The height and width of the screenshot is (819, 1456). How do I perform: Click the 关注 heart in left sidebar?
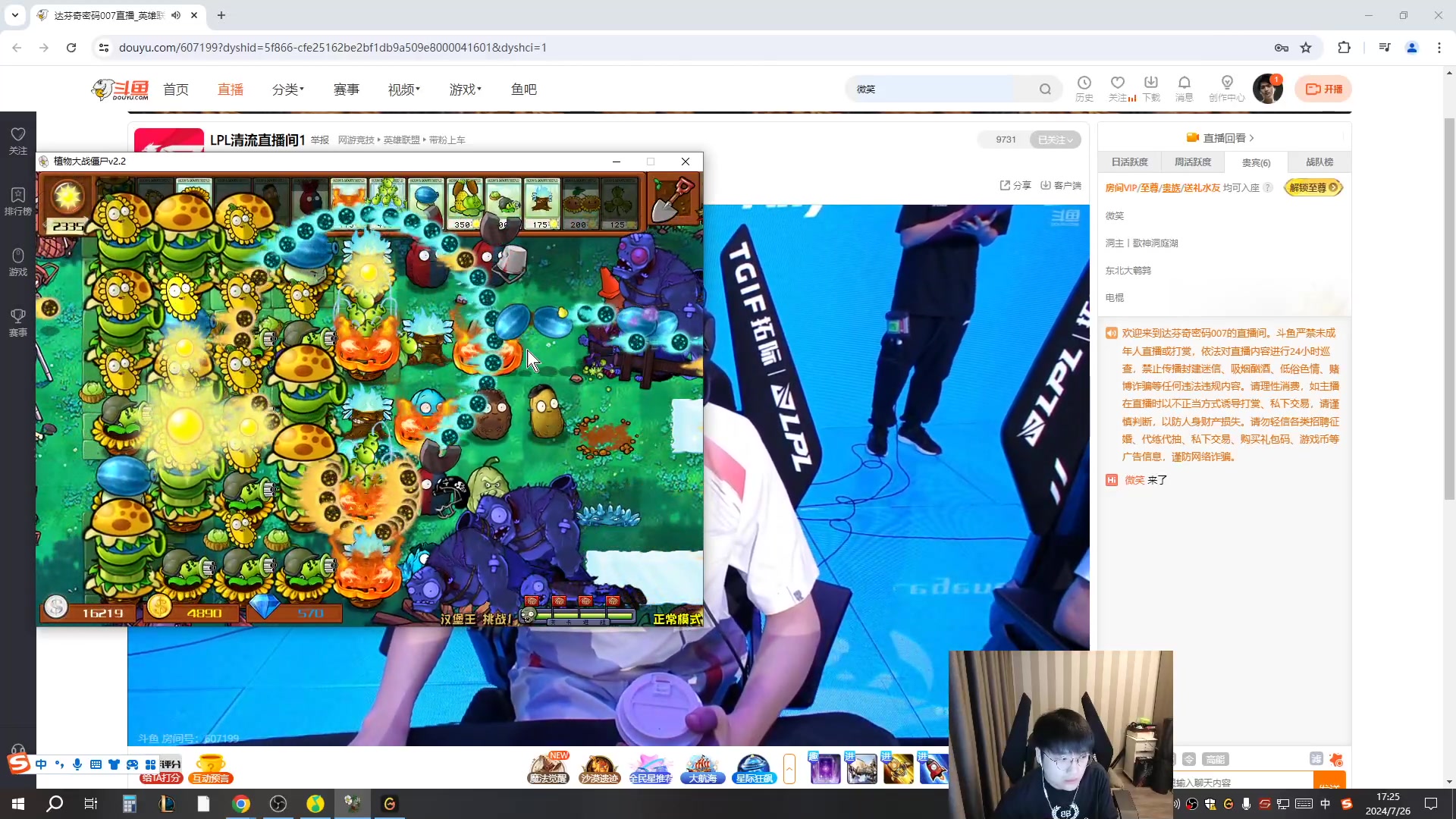[x=18, y=141]
